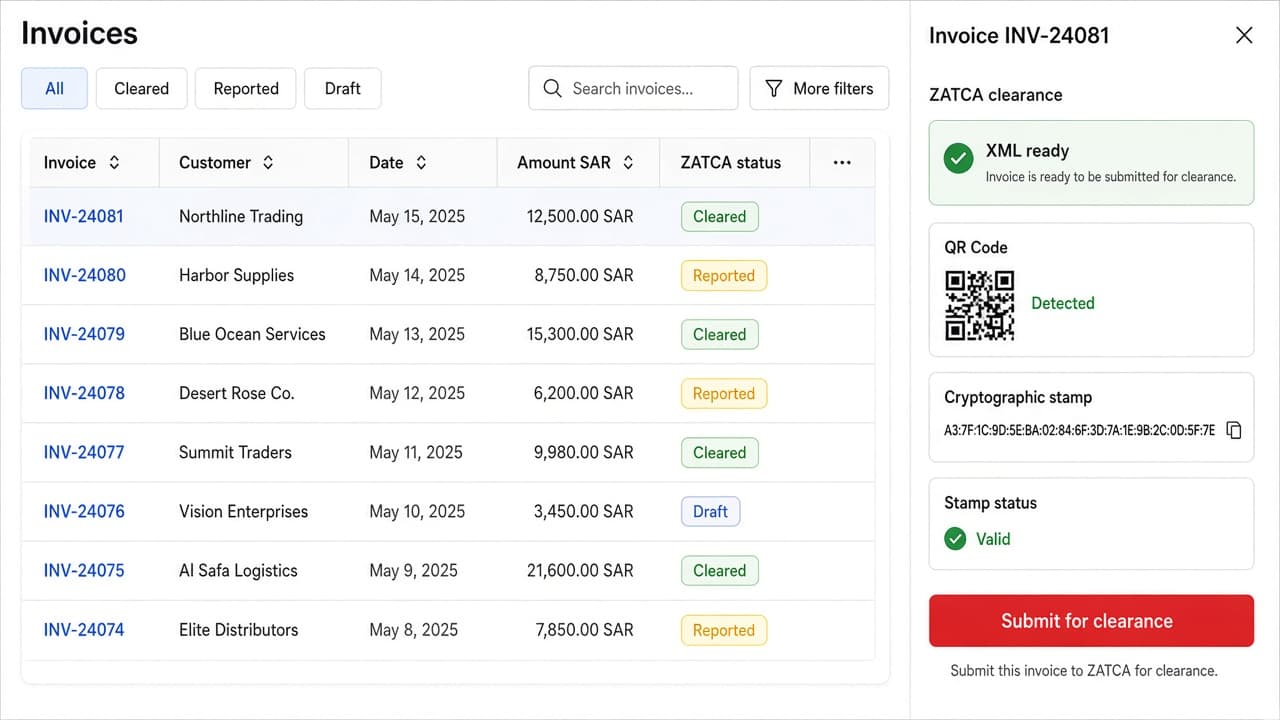Click the Reported badge for Harbor Supplies
The width and height of the screenshot is (1280, 720).
pos(724,275)
